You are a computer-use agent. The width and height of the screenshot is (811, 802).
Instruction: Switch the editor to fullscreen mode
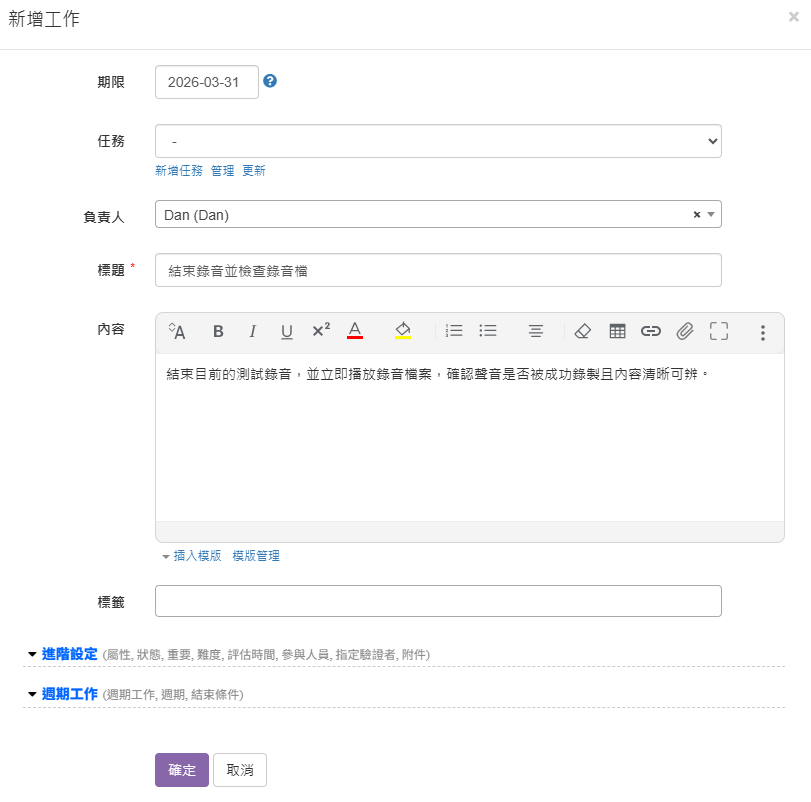pos(719,331)
